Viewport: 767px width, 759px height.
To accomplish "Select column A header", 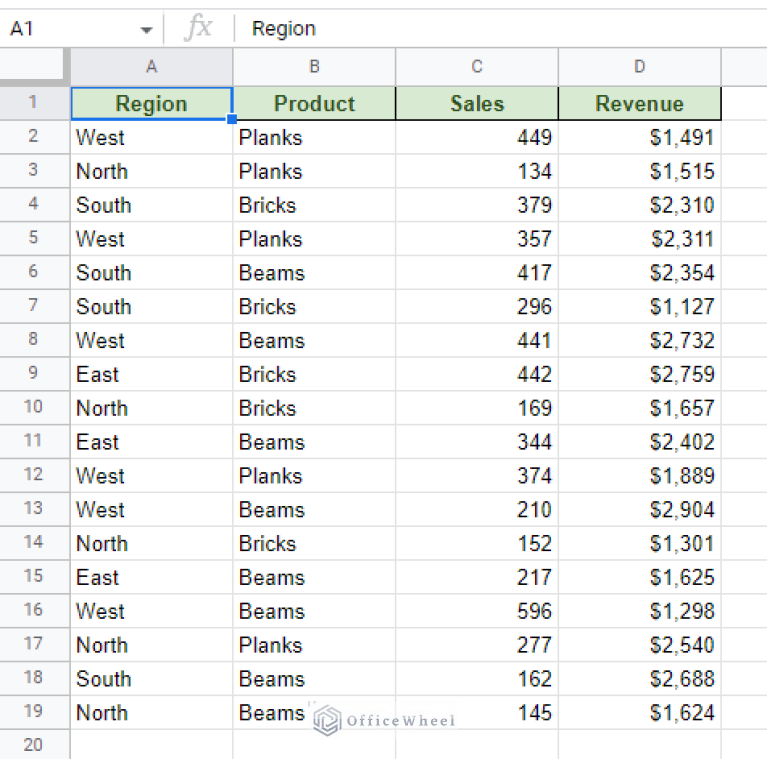I will 152,67.
